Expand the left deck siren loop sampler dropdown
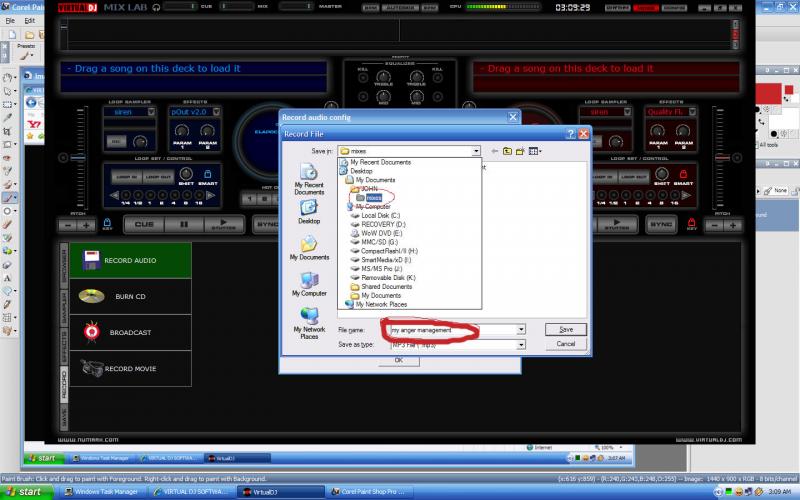Viewport: 800px width, 500px height. [151, 112]
